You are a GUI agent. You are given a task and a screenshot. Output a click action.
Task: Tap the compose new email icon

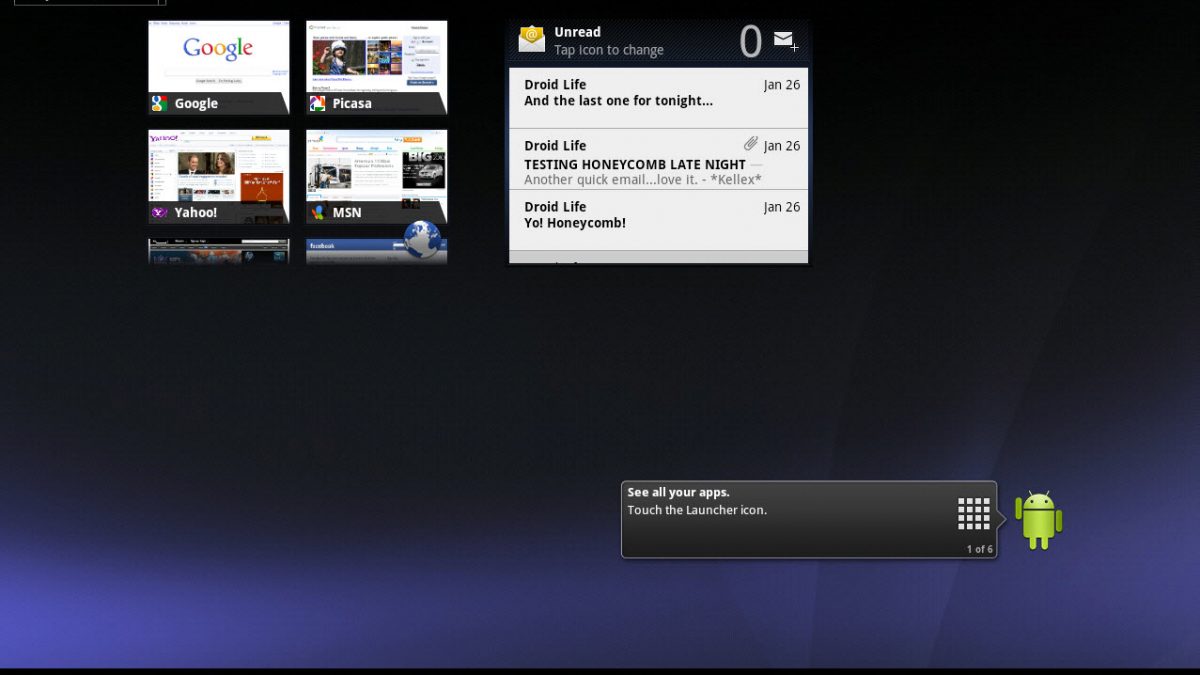786,41
